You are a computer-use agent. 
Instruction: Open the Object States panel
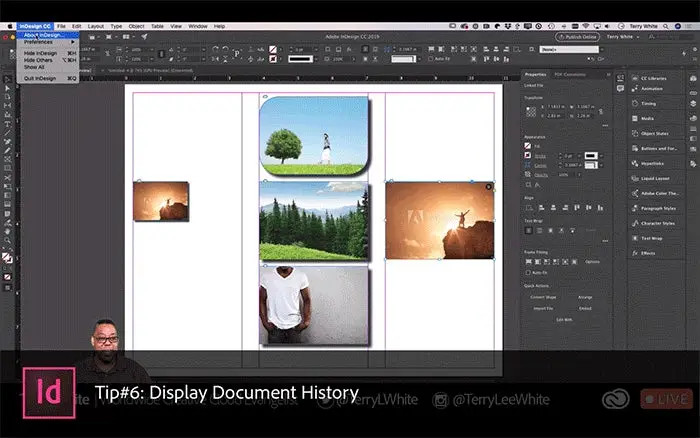tap(657, 133)
